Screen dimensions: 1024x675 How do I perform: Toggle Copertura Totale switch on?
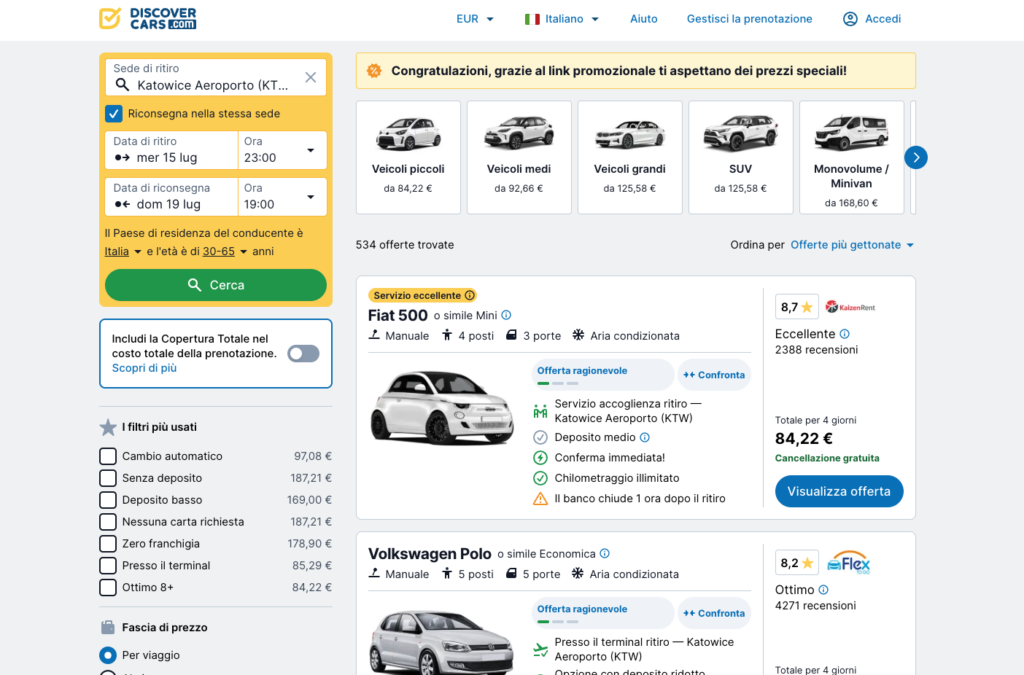[303, 353]
